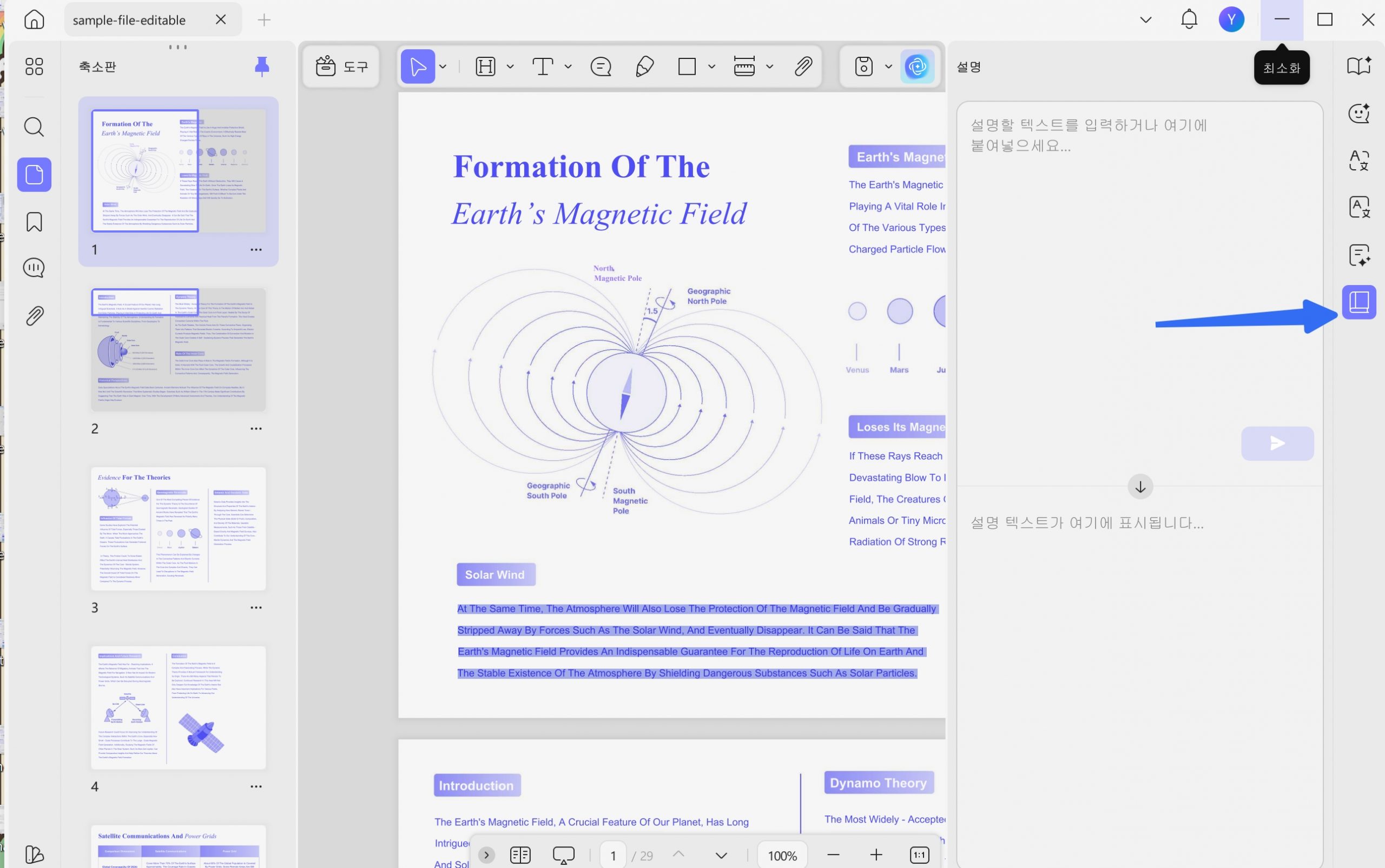Toggle the thumbnails panel button

tap(34, 175)
